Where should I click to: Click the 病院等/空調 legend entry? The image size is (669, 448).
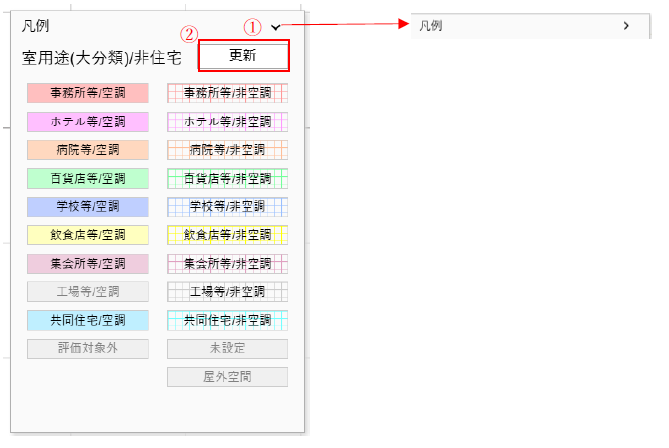(x=88, y=150)
